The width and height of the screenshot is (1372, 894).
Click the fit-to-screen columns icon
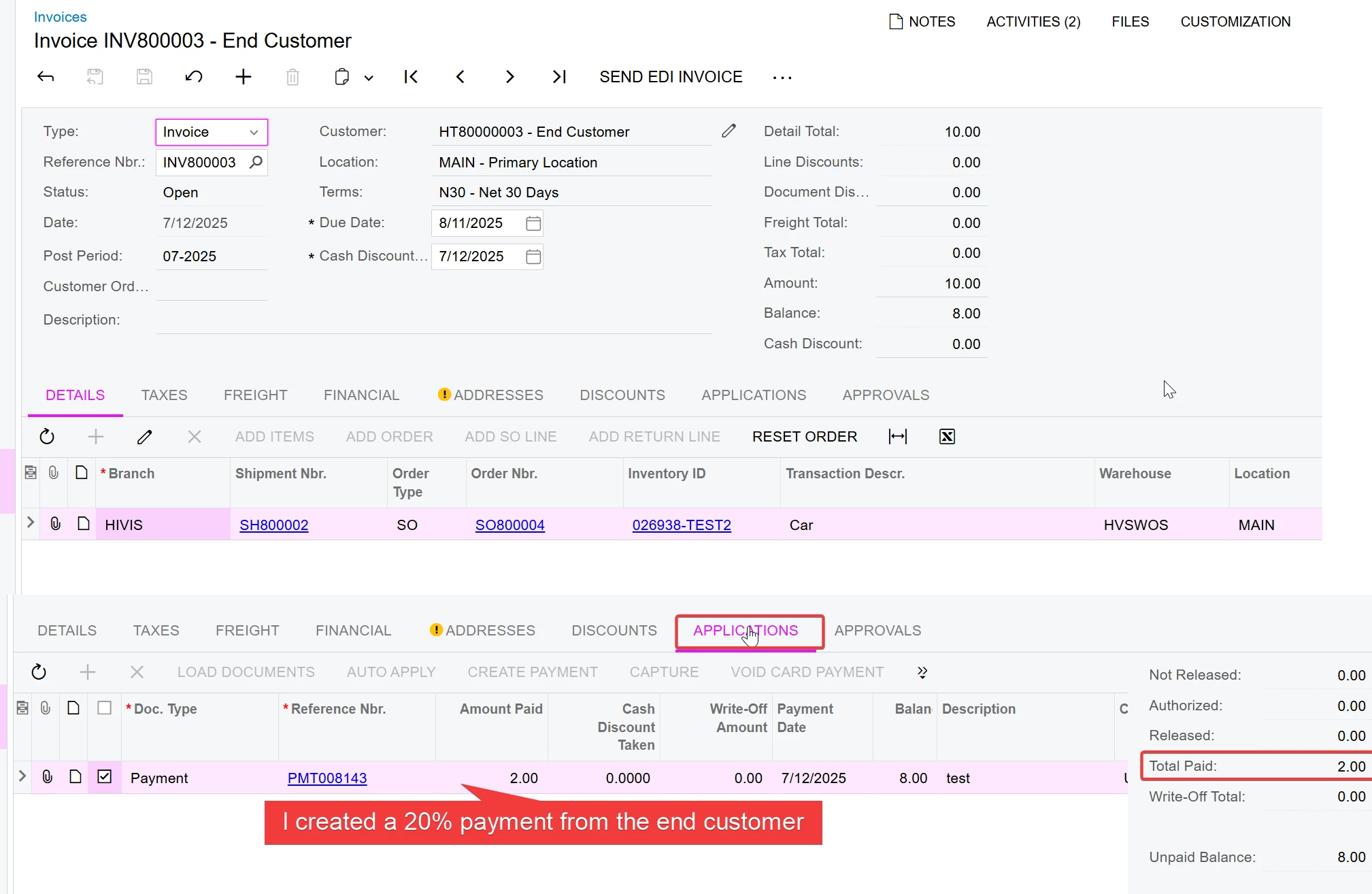tap(898, 437)
